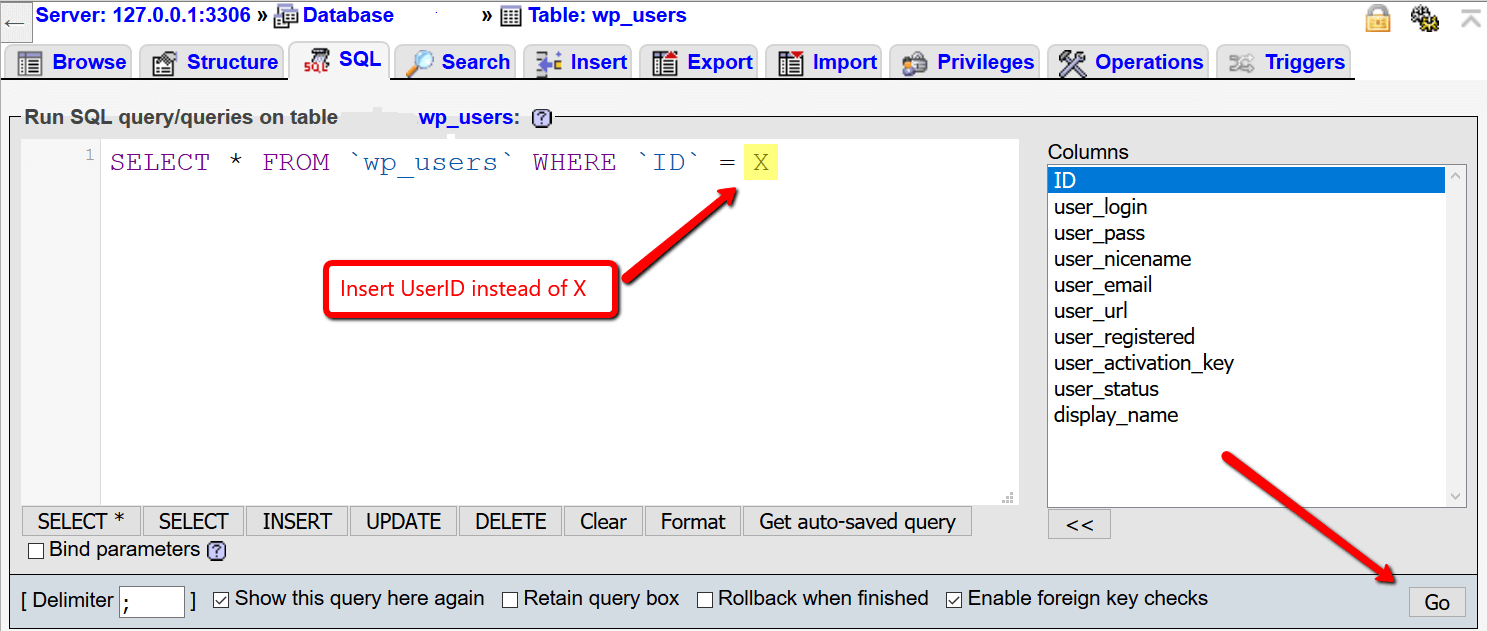
Task: Switch to the Structure tab
Action: (x=215, y=62)
